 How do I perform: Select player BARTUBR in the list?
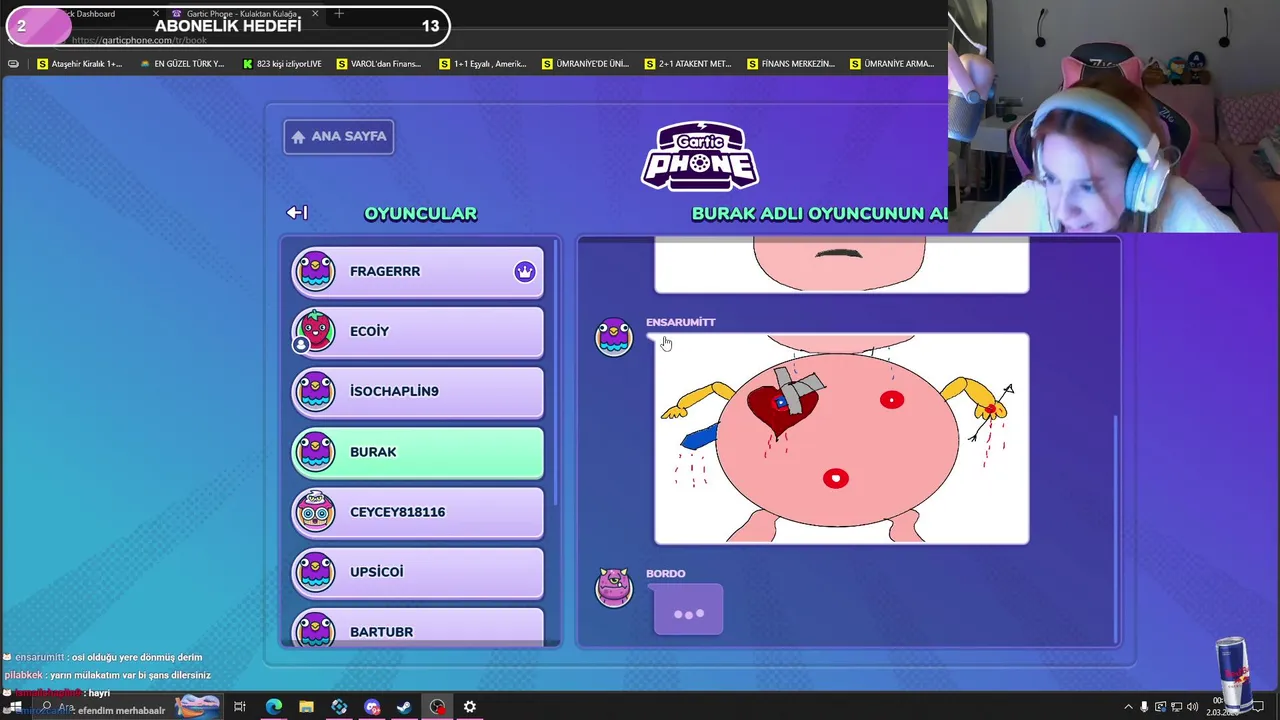(418, 628)
